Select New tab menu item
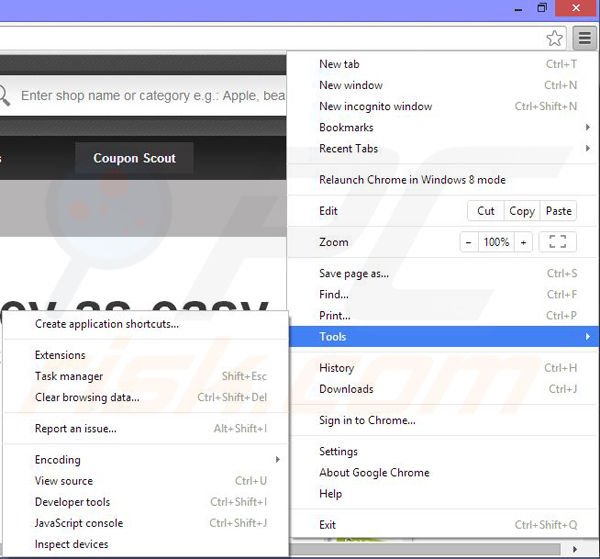The width and height of the screenshot is (600, 559). click(x=444, y=64)
